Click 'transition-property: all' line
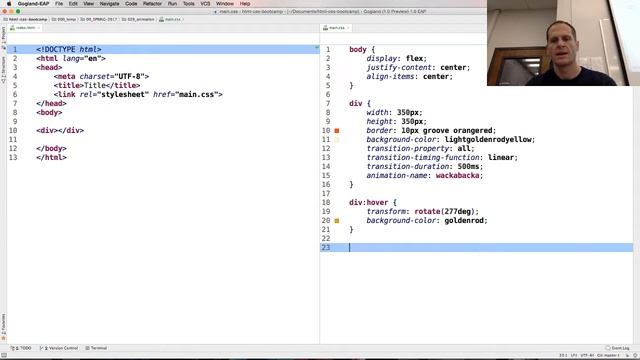The width and height of the screenshot is (640, 360). pos(420,149)
